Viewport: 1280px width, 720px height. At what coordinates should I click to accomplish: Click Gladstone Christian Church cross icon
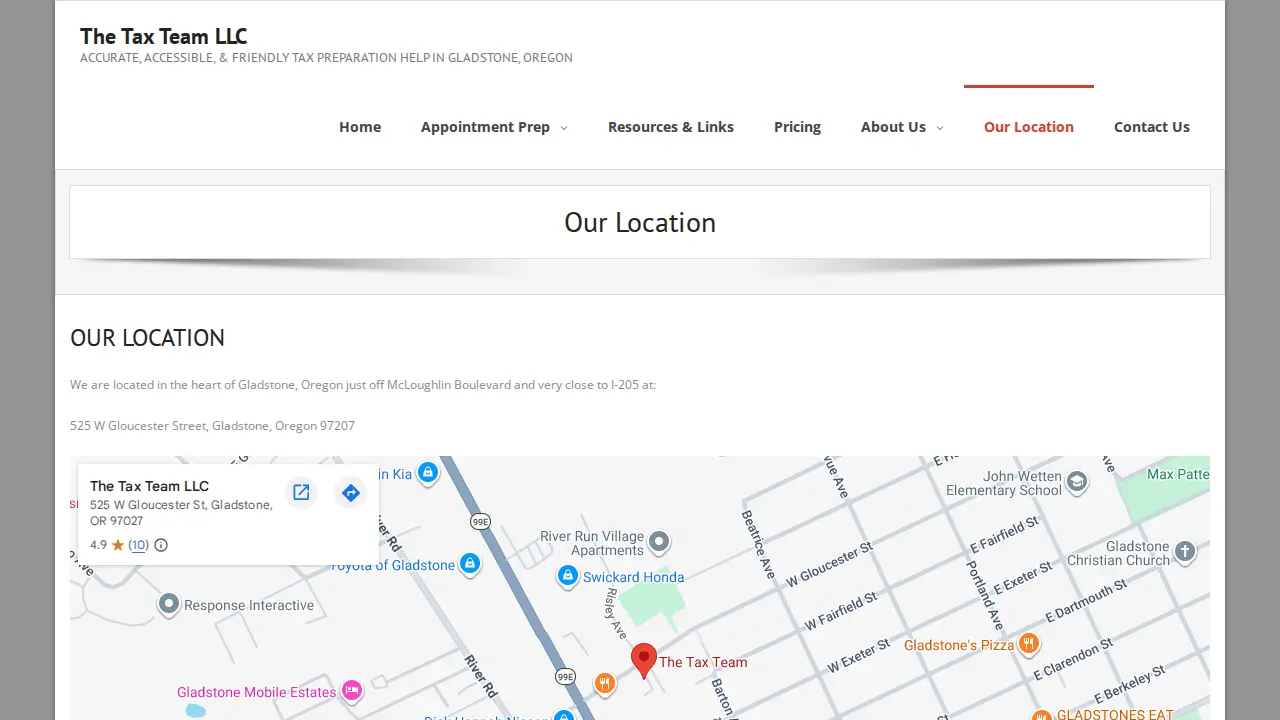point(1185,551)
